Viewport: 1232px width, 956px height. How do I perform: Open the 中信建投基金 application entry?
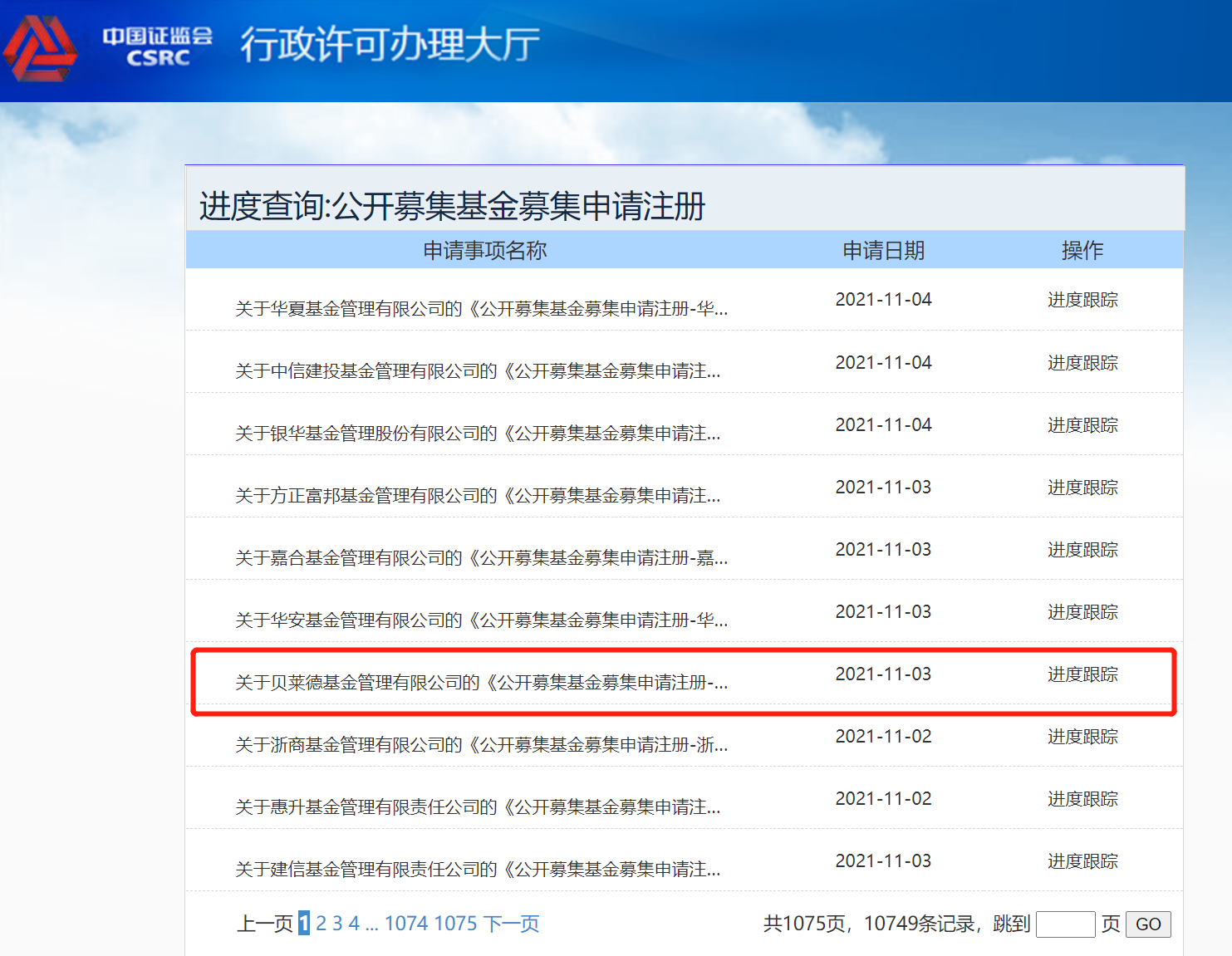tap(478, 371)
